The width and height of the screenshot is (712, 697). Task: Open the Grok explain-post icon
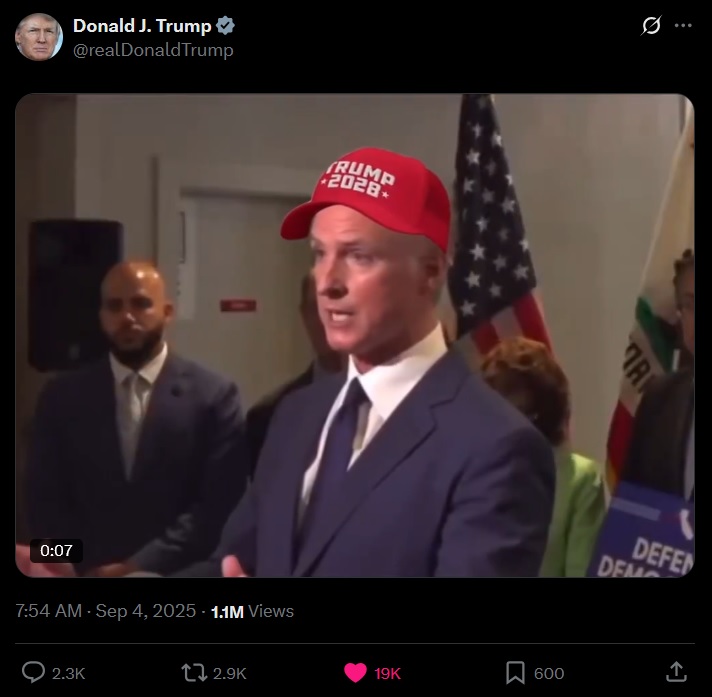pyautogui.click(x=651, y=25)
